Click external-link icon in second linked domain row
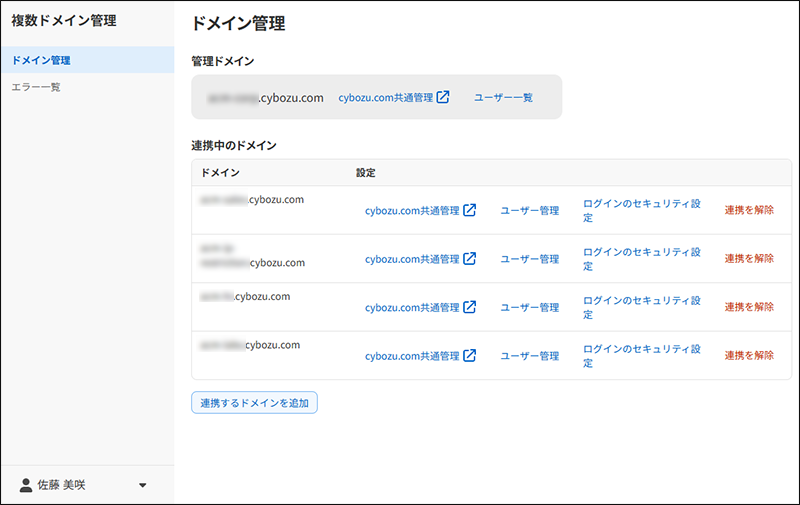800x505 pixels. click(x=469, y=259)
